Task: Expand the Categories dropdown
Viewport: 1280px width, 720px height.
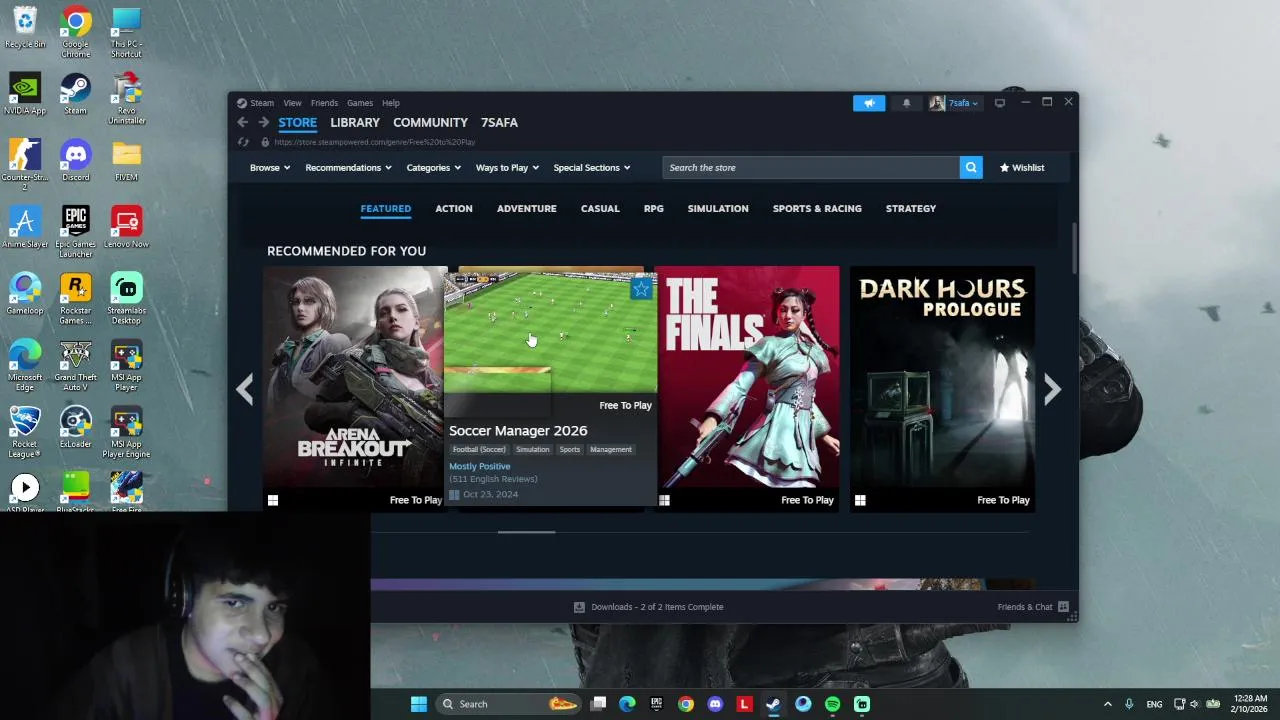Action: coord(434,168)
